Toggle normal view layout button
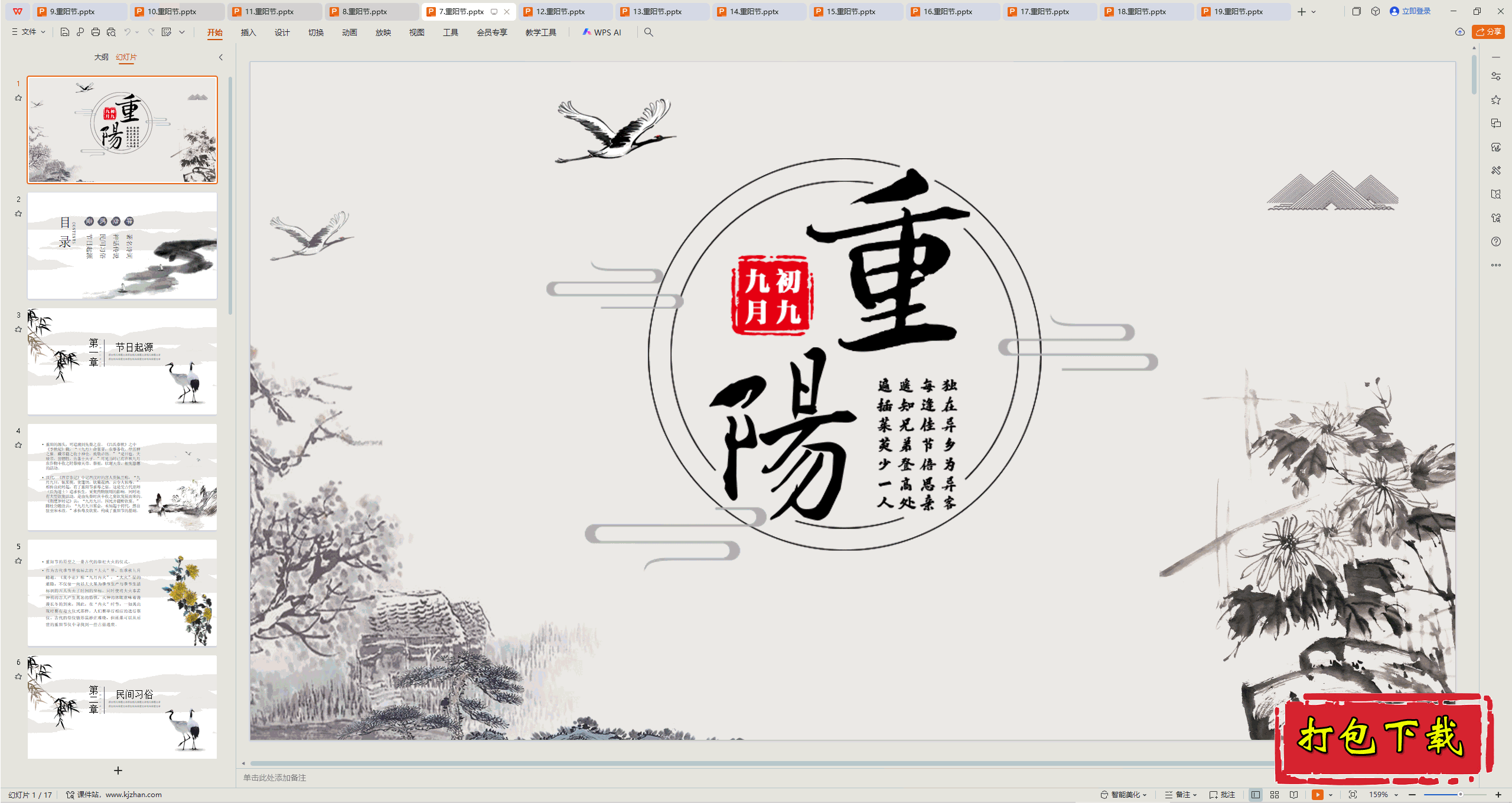Screen dimensions: 1512x803 (x=1255, y=795)
